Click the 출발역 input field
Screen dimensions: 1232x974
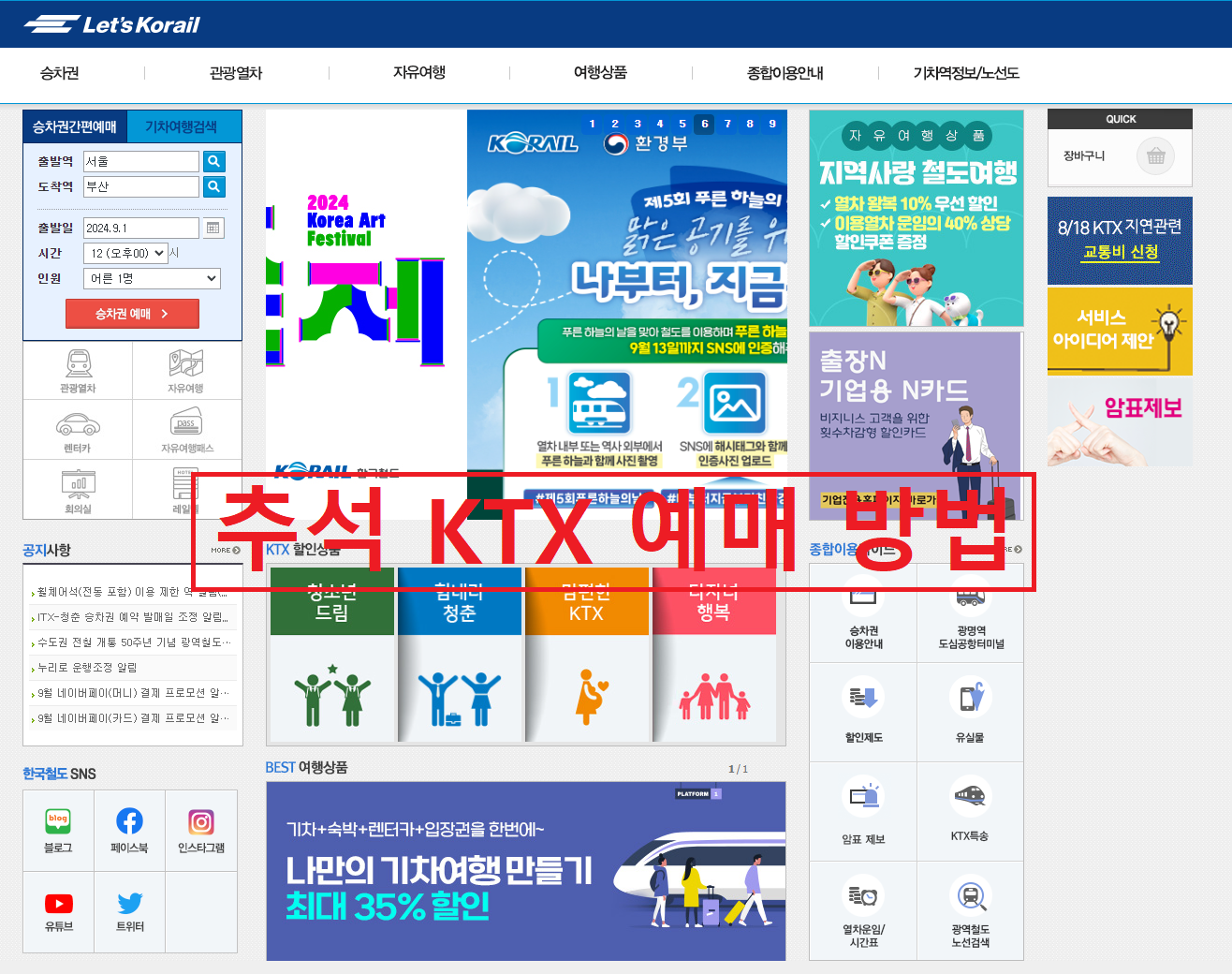point(141,161)
